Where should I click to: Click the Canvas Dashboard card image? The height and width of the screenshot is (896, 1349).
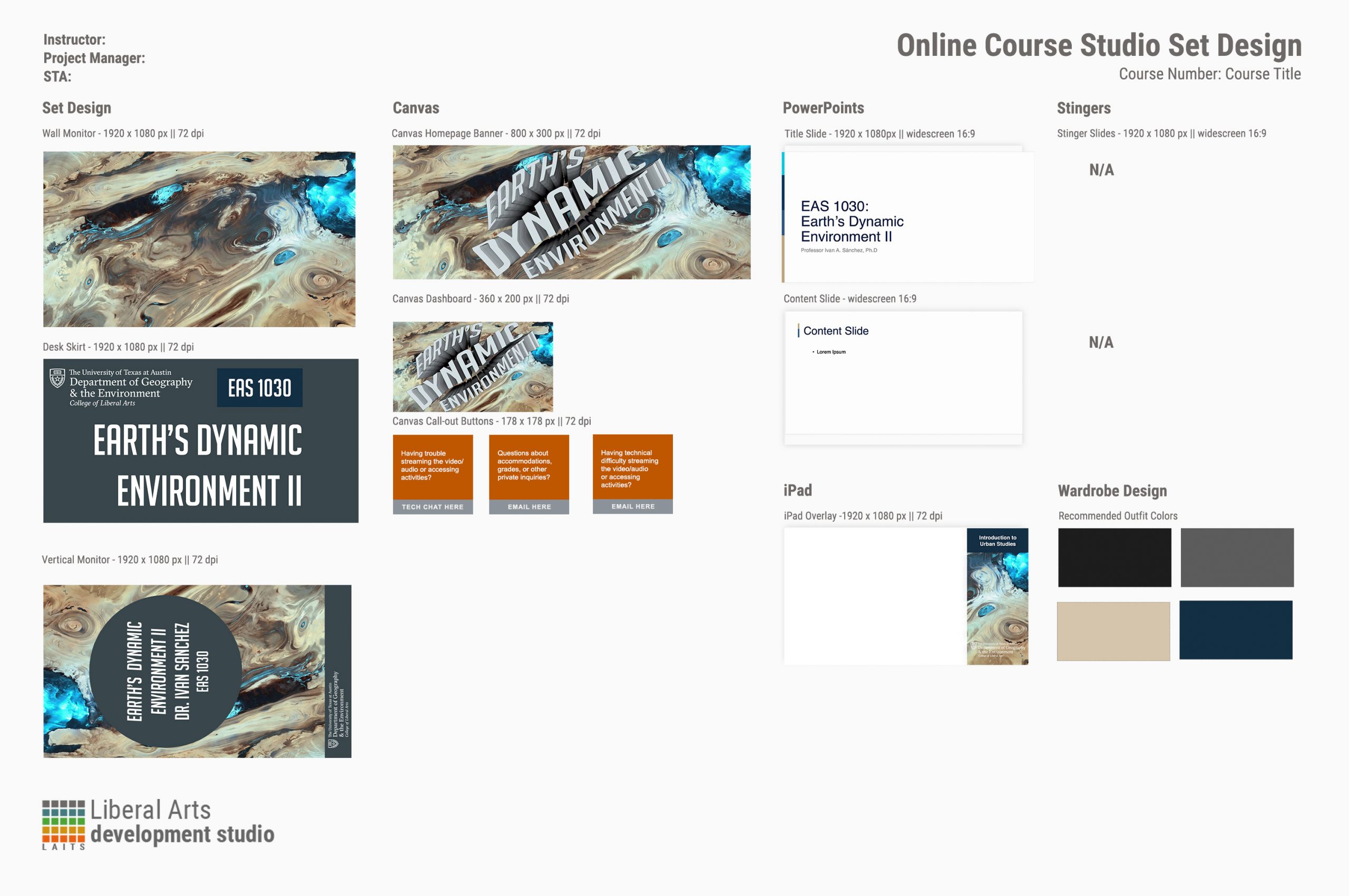(x=472, y=366)
